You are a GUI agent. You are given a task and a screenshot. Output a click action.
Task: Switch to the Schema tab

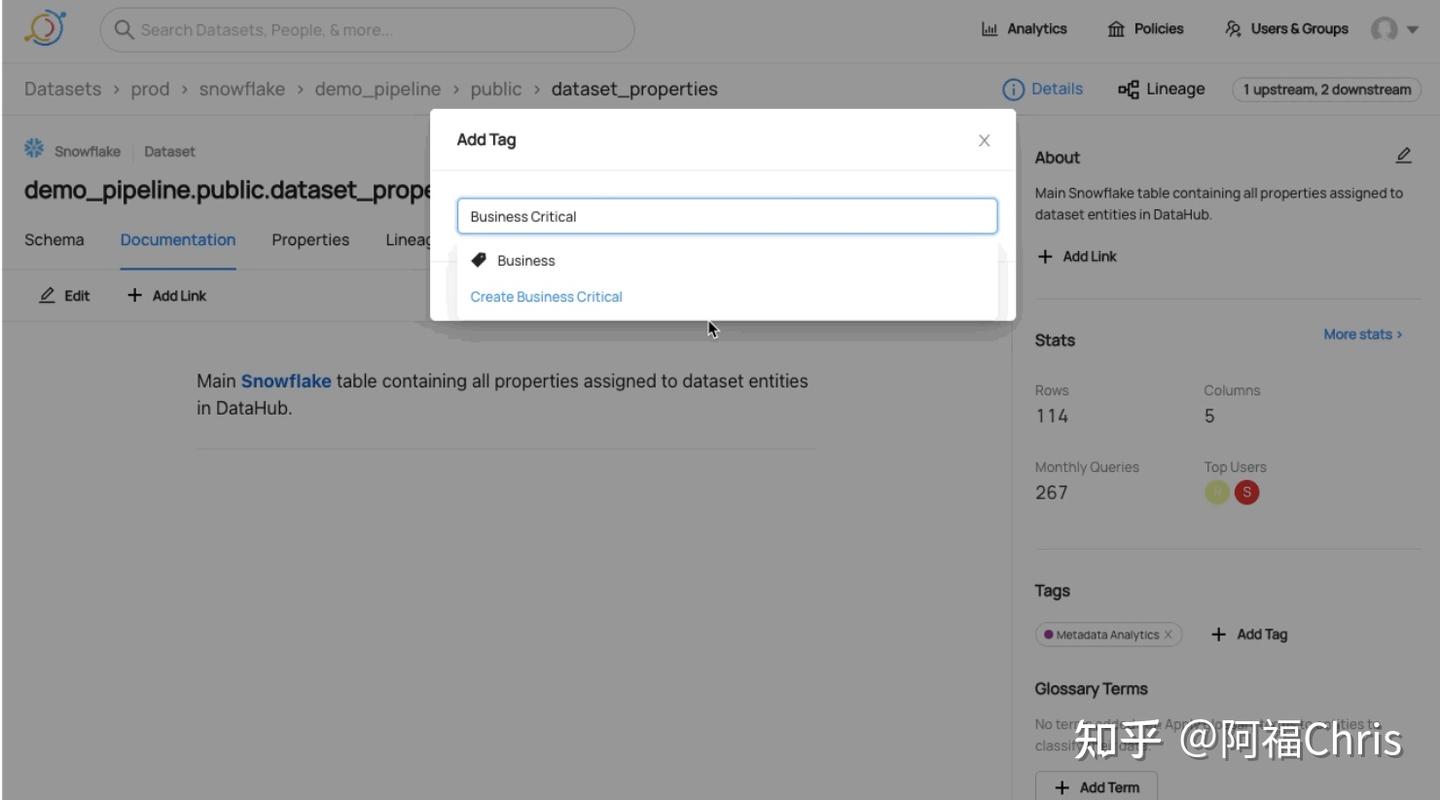pos(54,240)
